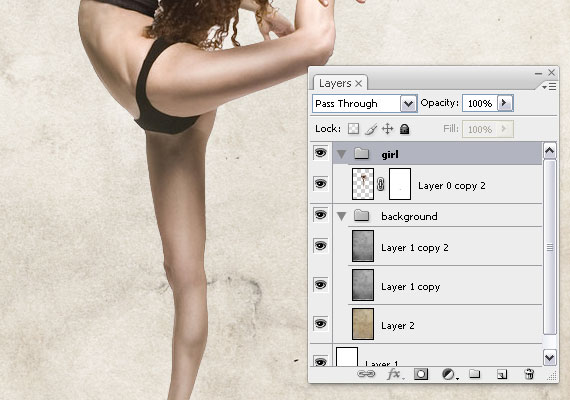Click the layers list scroll up arrow
570x400 pixels.
click(x=550, y=150)
